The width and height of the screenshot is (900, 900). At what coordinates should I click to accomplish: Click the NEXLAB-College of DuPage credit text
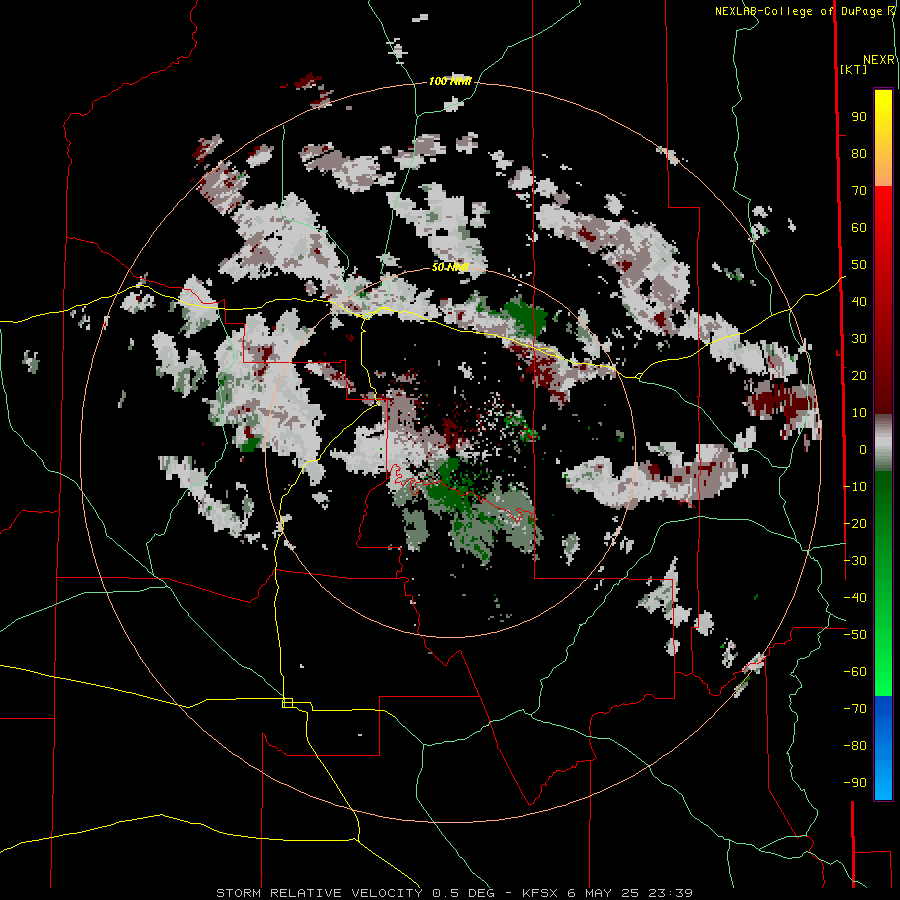(x=804, y=11)
